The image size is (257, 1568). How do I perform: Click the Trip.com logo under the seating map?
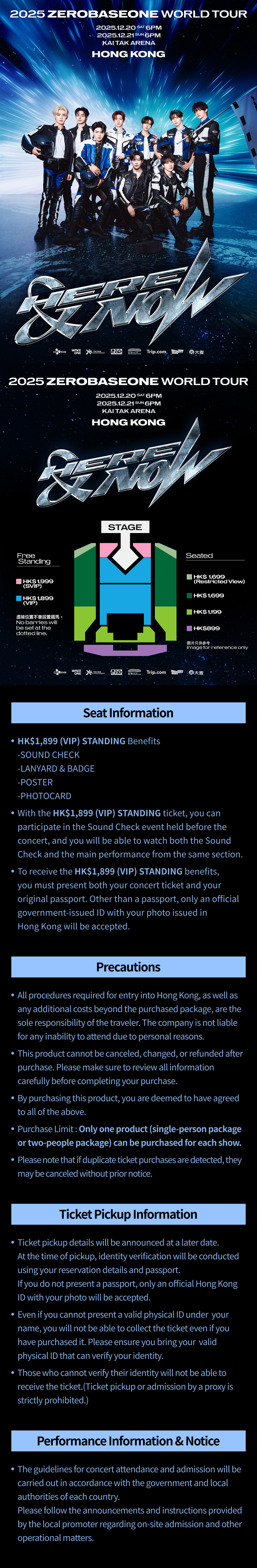pyautogui.click(x=156, y=673)
